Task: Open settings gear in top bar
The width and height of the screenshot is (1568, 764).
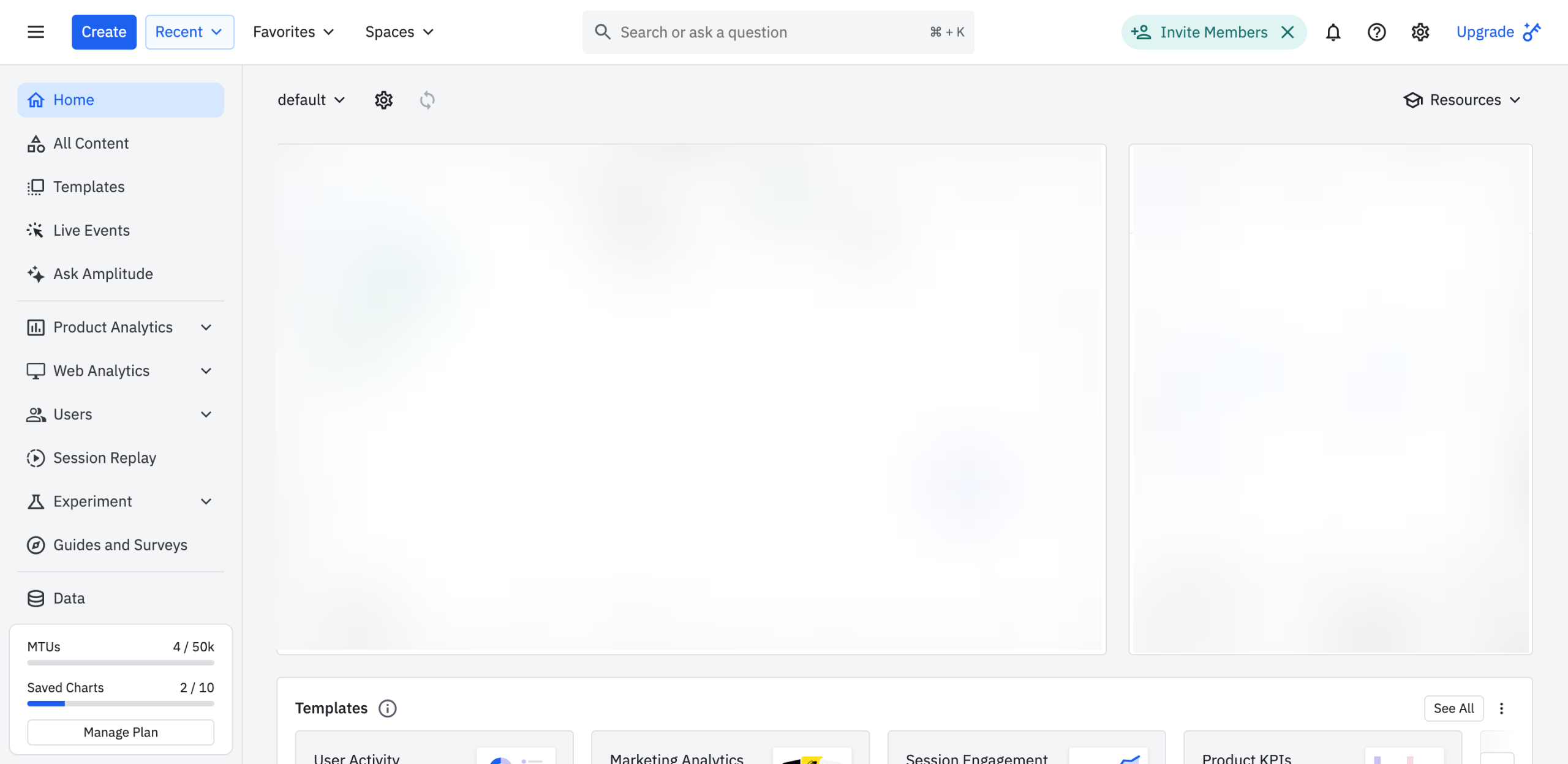Action: click(x=1420, y=32)
